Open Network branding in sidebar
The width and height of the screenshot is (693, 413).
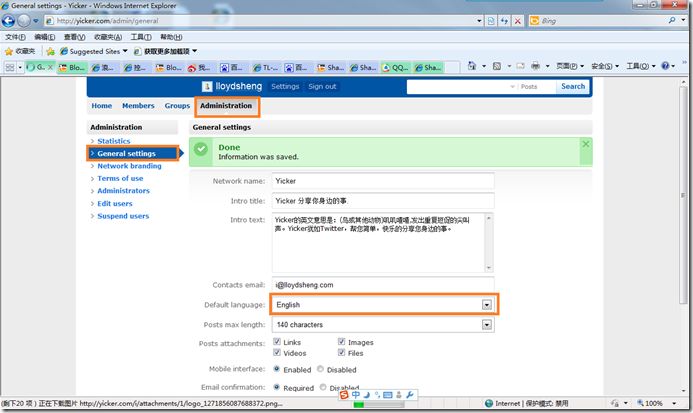129,166
